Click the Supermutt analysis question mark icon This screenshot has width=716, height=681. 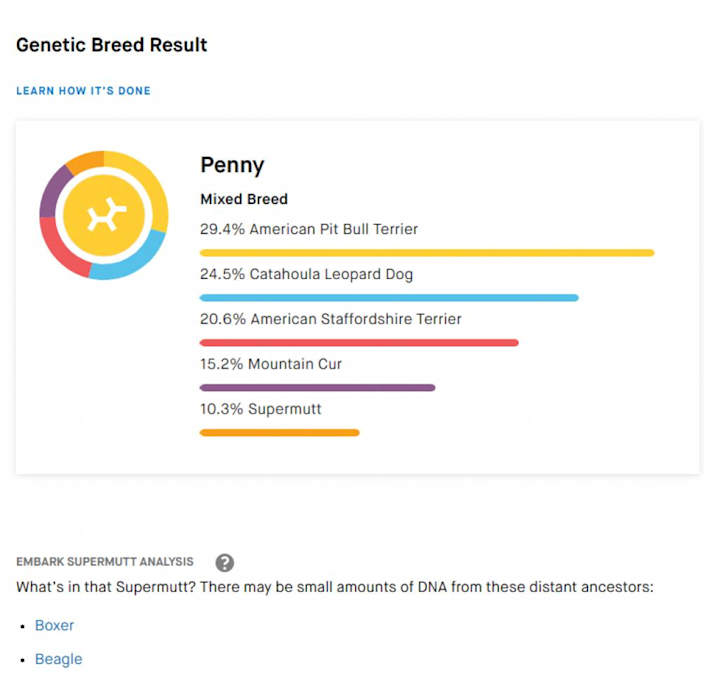click(x=225, y=563)
